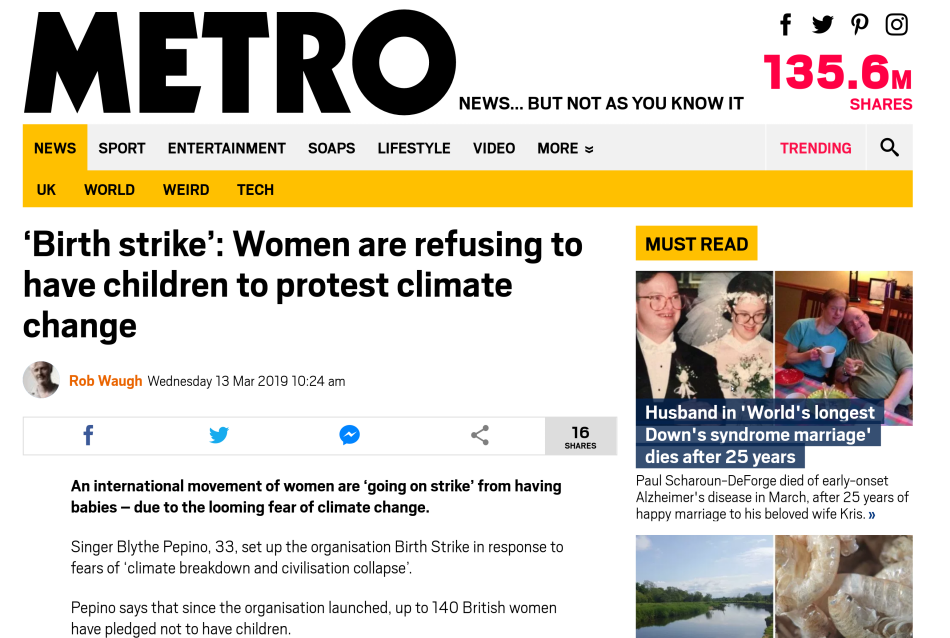Follow the read-more arrows after 'wife Kris.'
Image resolution: width=950 pixels, height=638 pixels.
tap(872, 515)
